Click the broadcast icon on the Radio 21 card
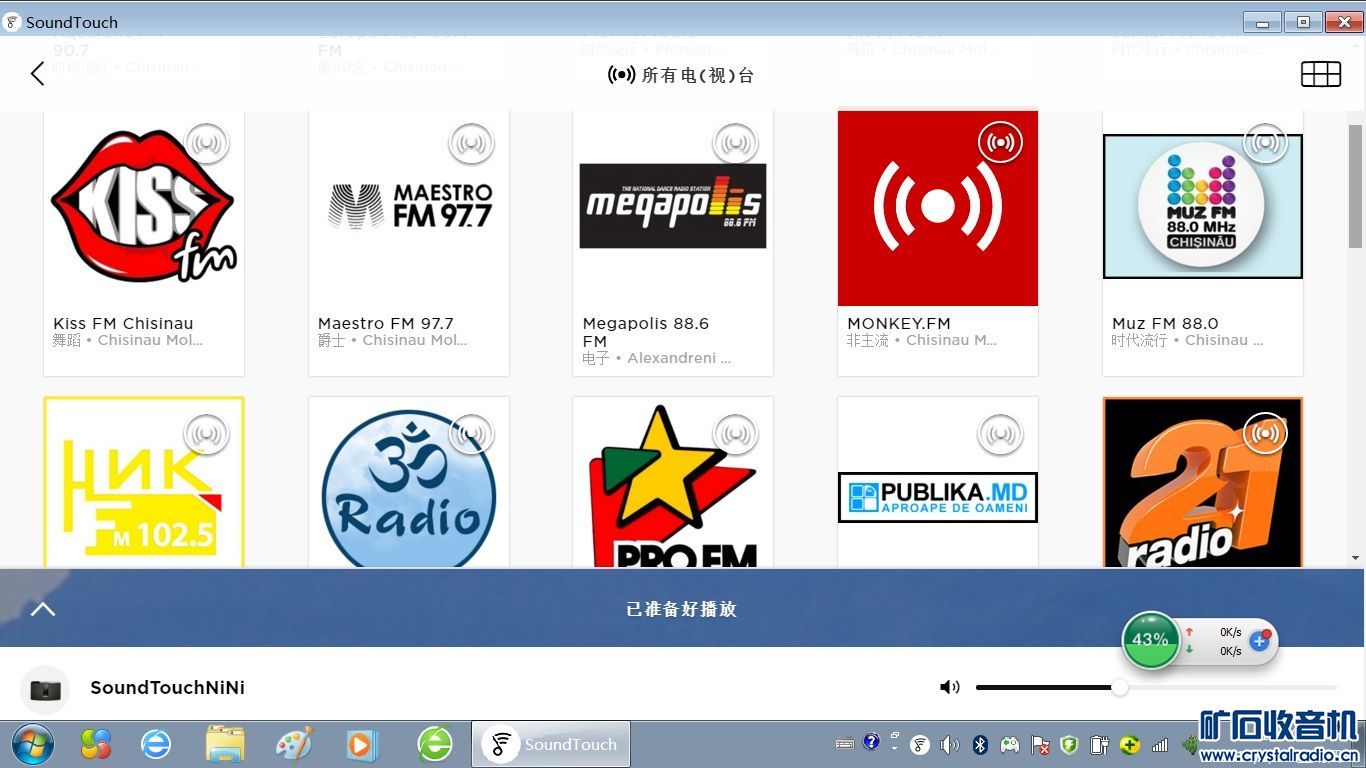This screenshot has height=768, width=1366. pyautogui.click(x=1265, y=434)
